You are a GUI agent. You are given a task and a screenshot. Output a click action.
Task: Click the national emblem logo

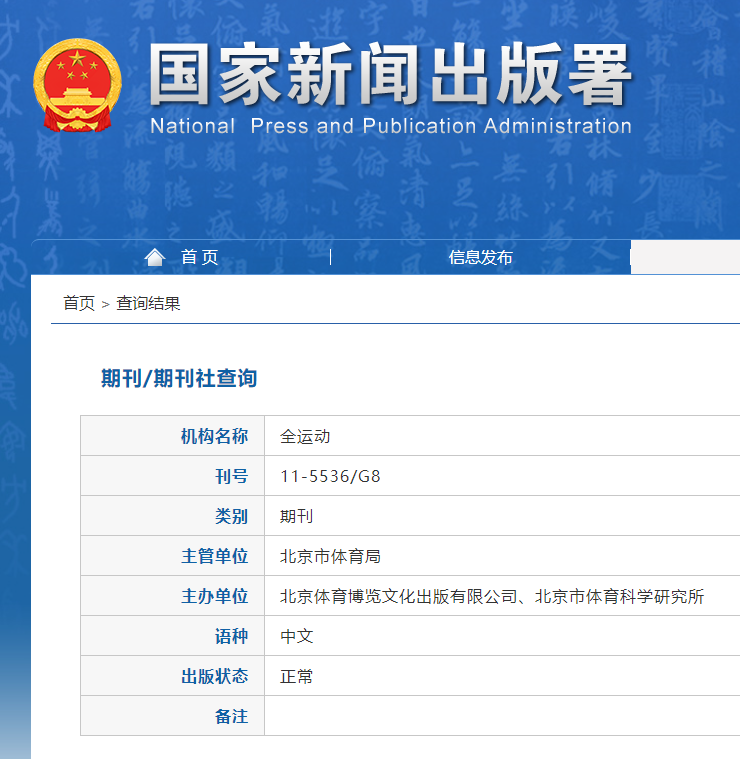pos(77,85)
